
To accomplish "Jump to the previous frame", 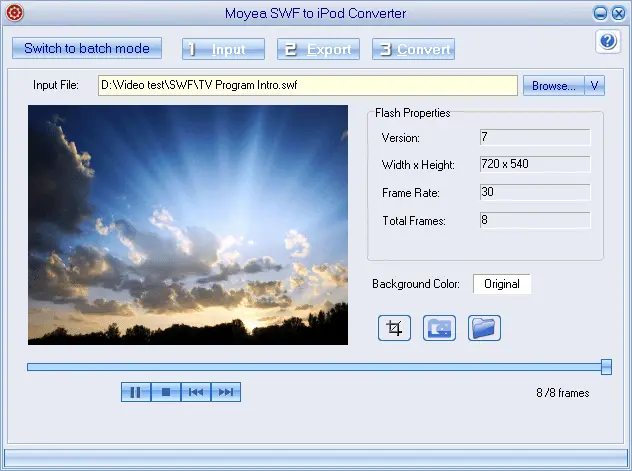I will pos(196,392).
